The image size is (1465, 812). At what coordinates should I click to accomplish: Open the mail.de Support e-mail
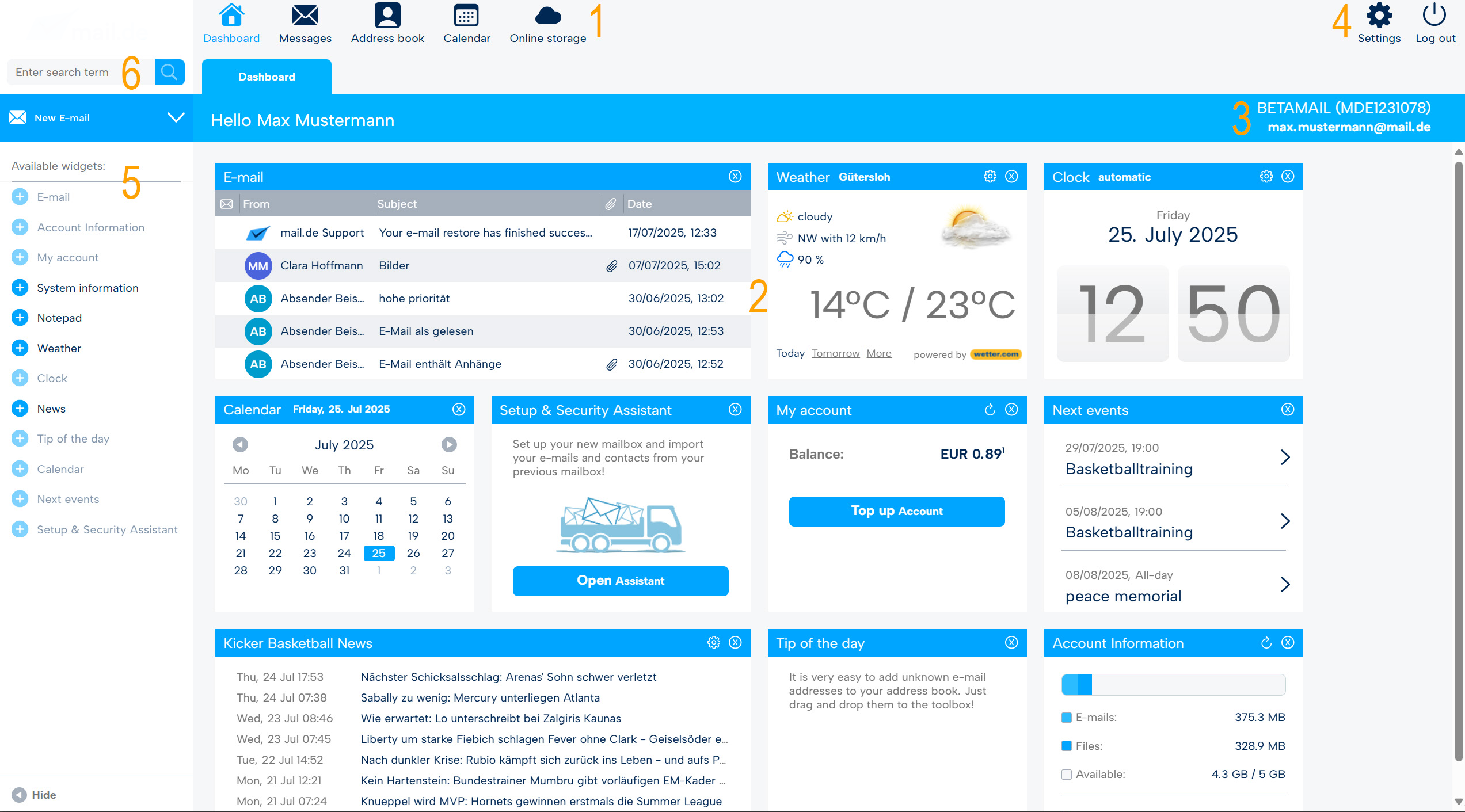482,232
